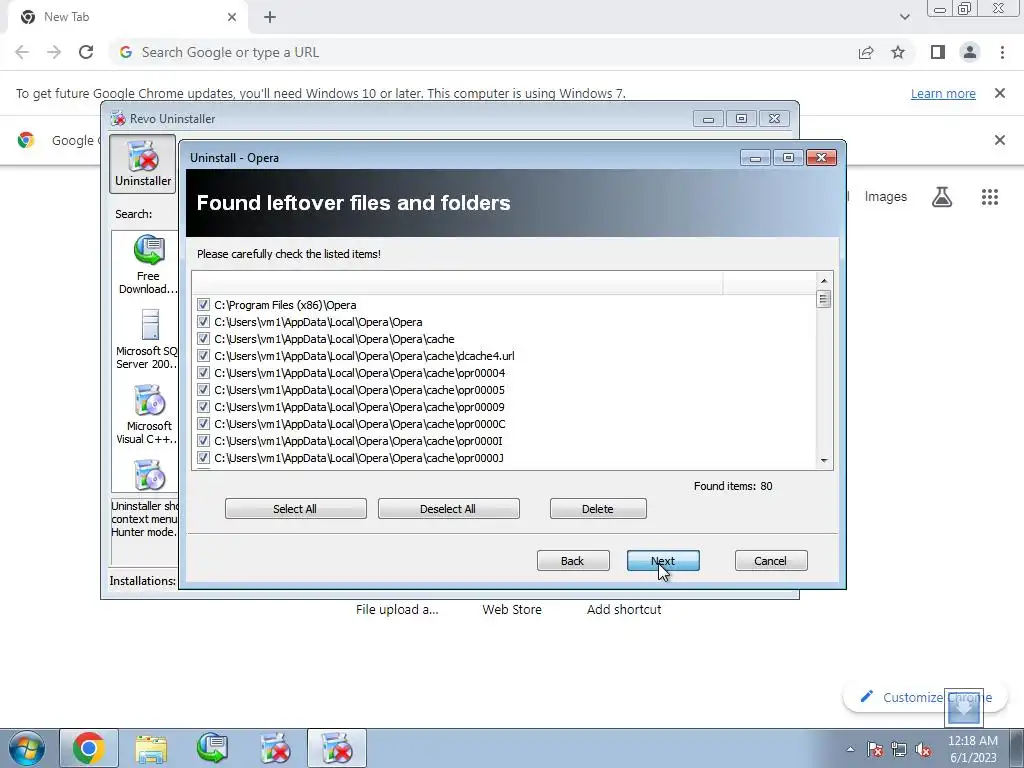Image resolution: width=1024 pixels, height=768 pixels.
Task: Click the taskbar clock
Action: [x=972, y=749]
